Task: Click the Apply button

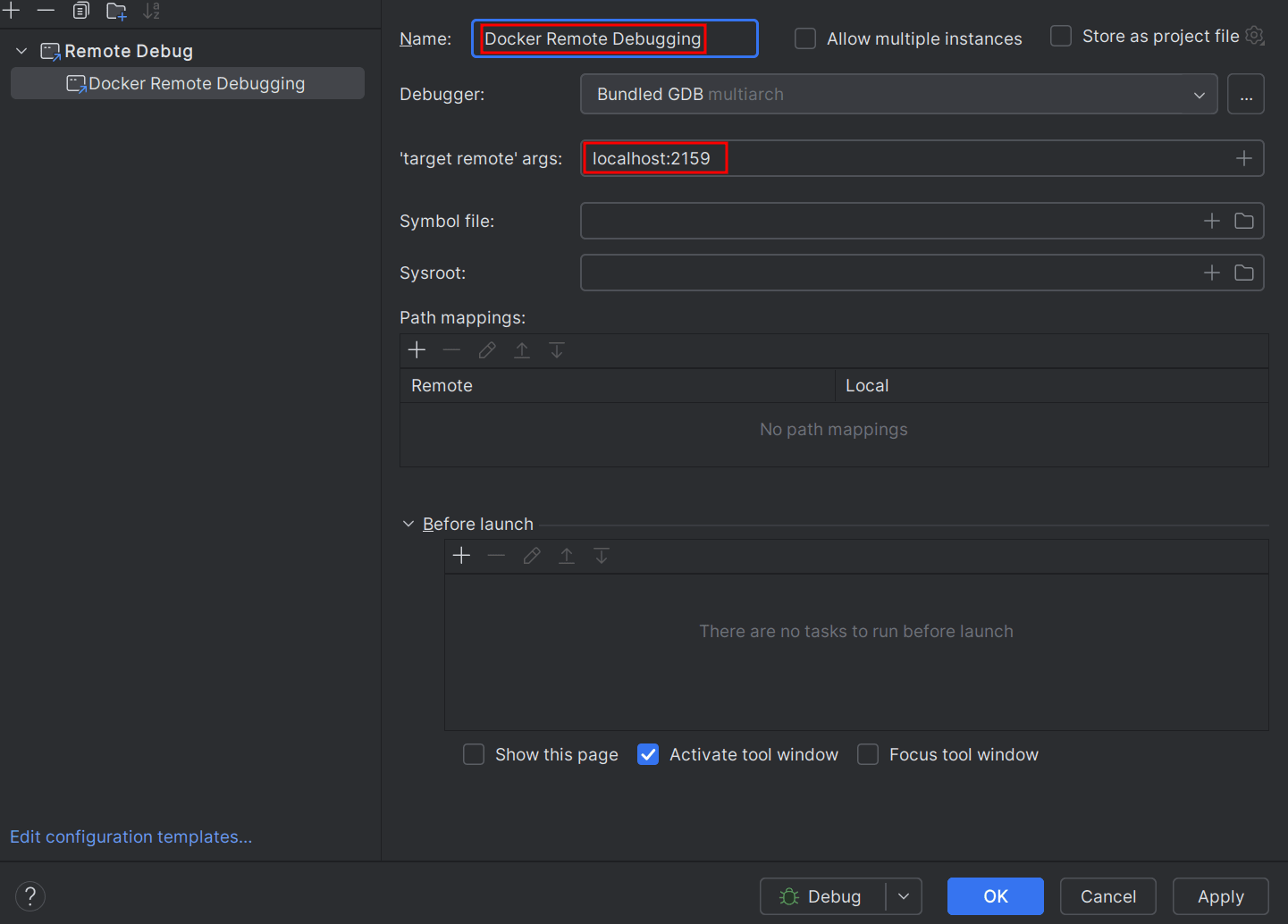Action: click(1221, 896)
